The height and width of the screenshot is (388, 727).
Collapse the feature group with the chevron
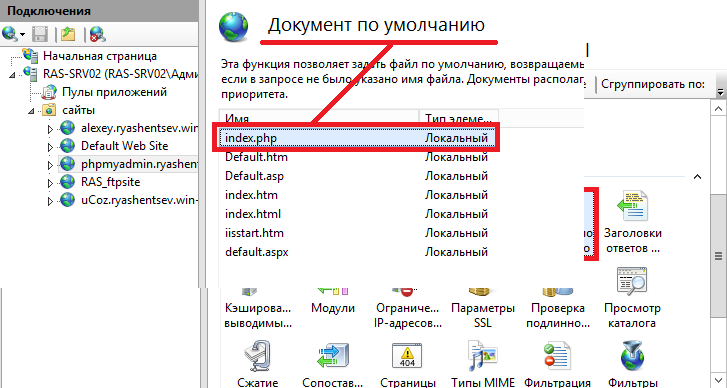click(x=697, y=177)
